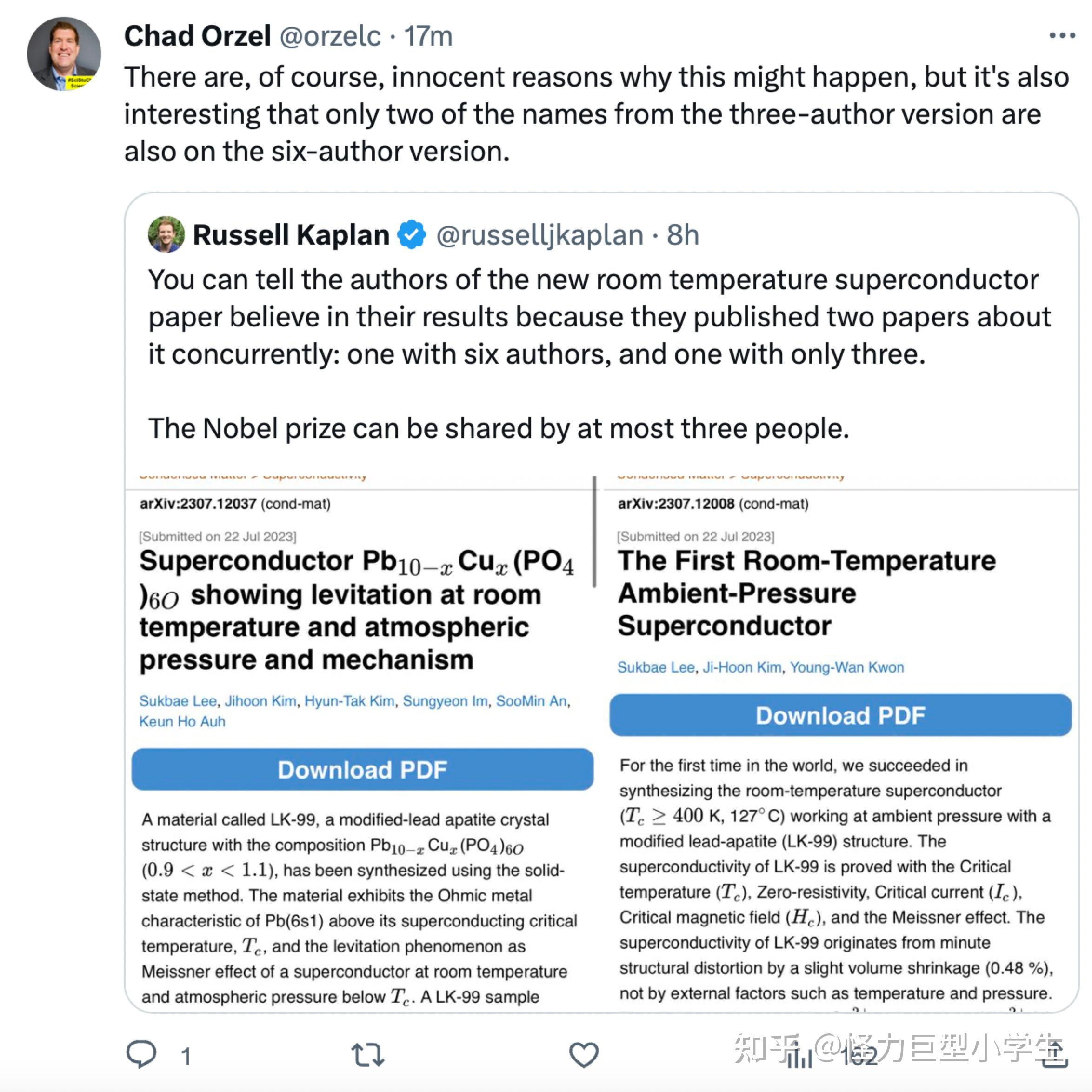Viewport: 1092px width, 1092px height.
Task: Click author Keun Ho Auh
Action: pyautogui.click(x=183, y=721)
